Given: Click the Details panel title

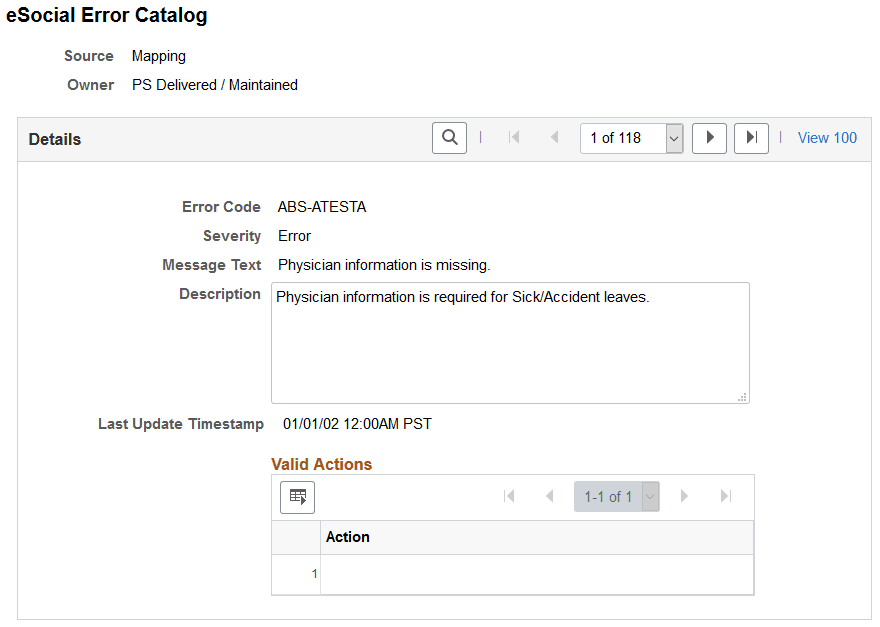Looking at the screenshot, I should coord(54,139).
